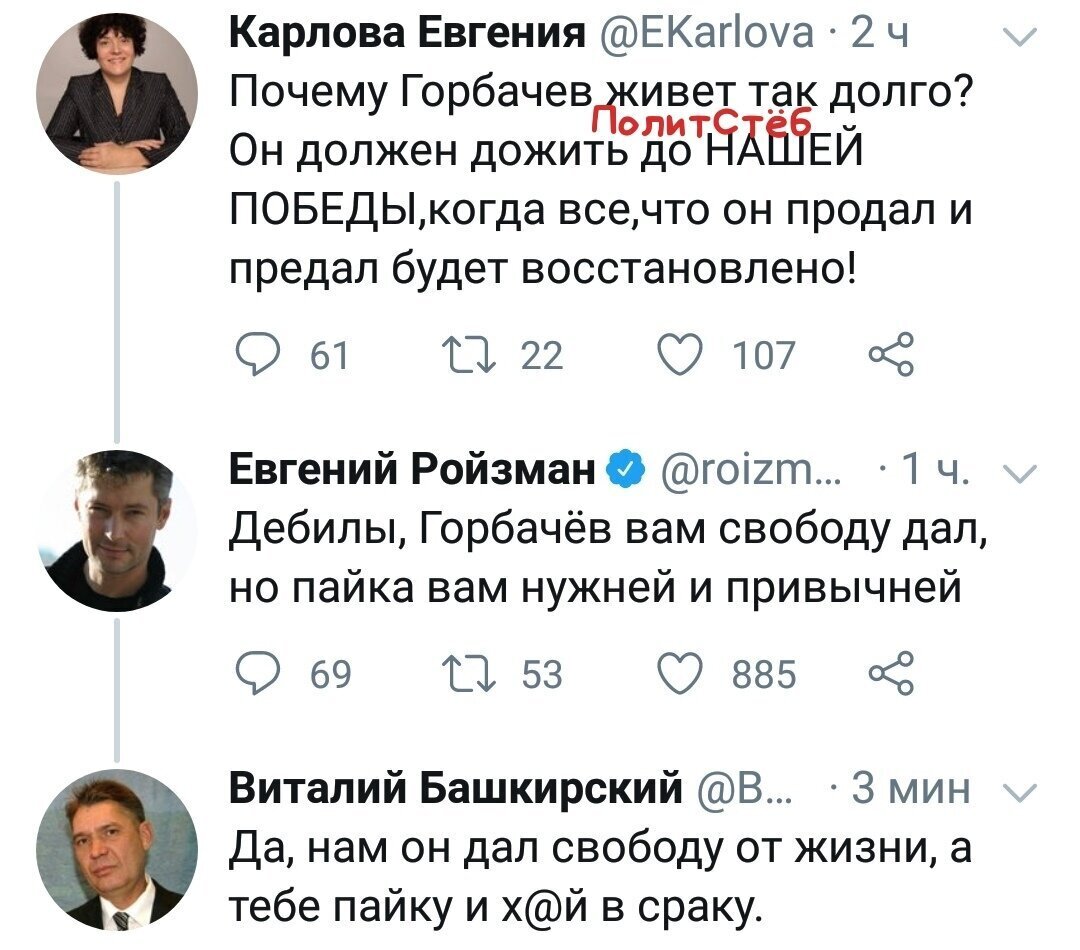Image resolution: width=1080 pixels, height=950 pixels.
Task: Open Евгений Ройзман's profile avatar
Action: pyautogui.click(x=116, y=530)
